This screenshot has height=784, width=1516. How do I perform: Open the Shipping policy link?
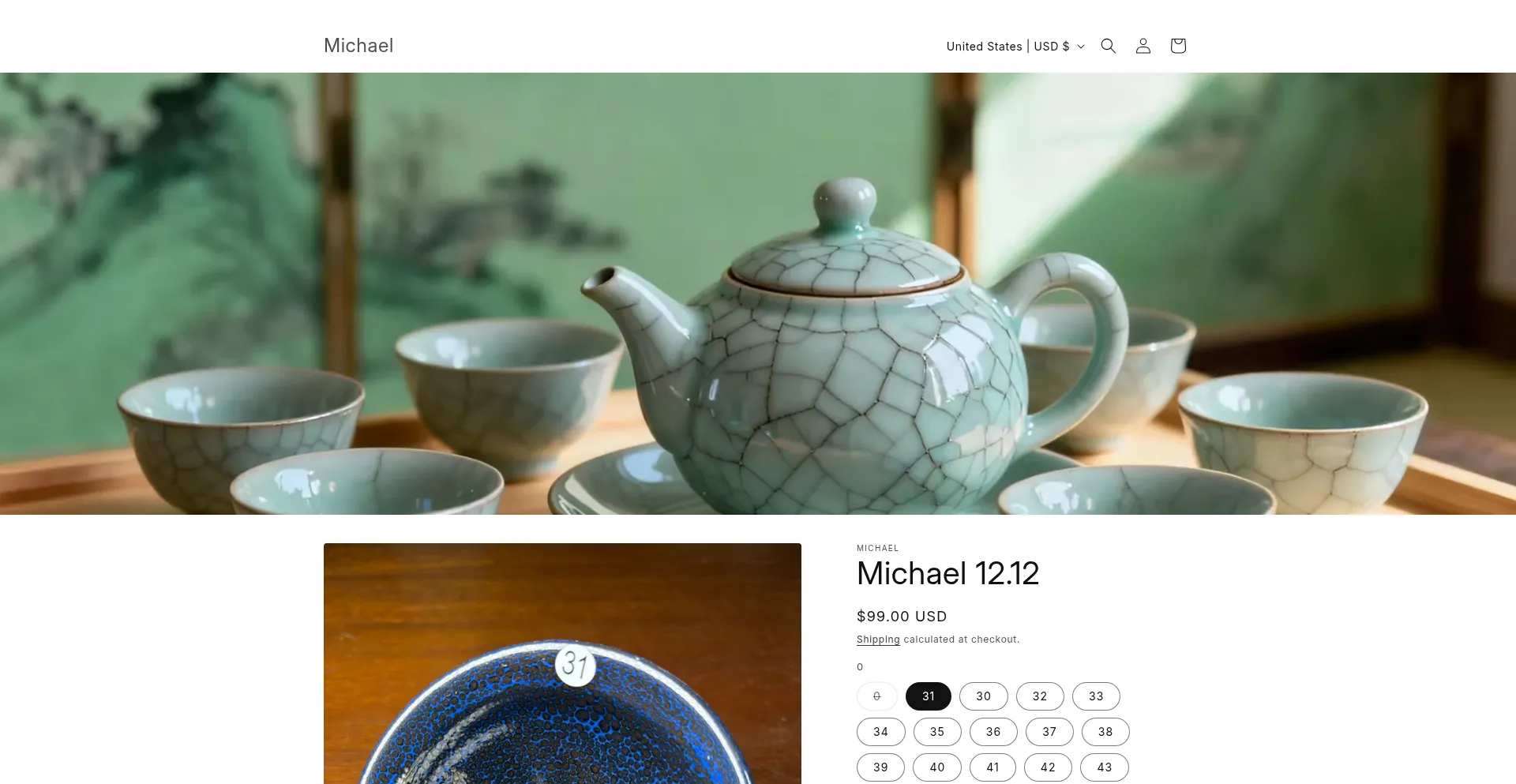coord(878,640)
